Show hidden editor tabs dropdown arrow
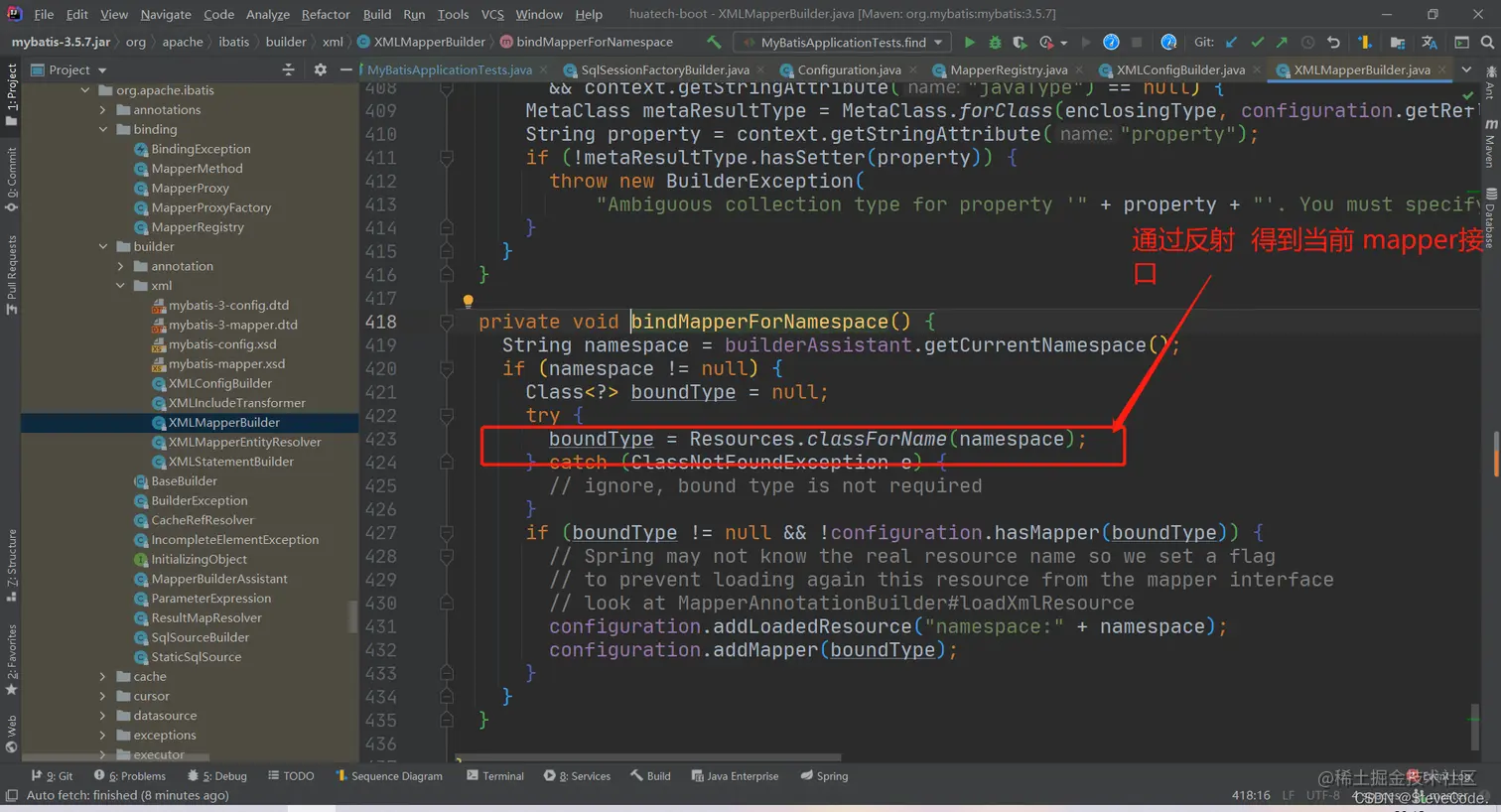1501x812 pixels. [x=1466, y=69]
